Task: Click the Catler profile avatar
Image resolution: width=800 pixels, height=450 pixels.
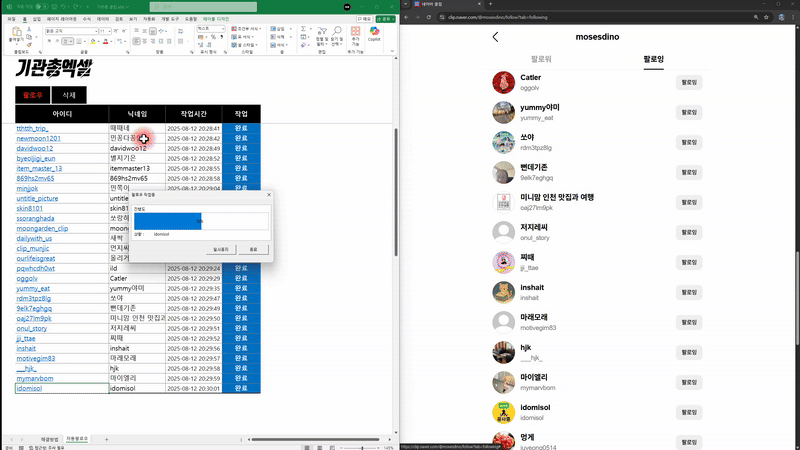Action: [504, 82]
